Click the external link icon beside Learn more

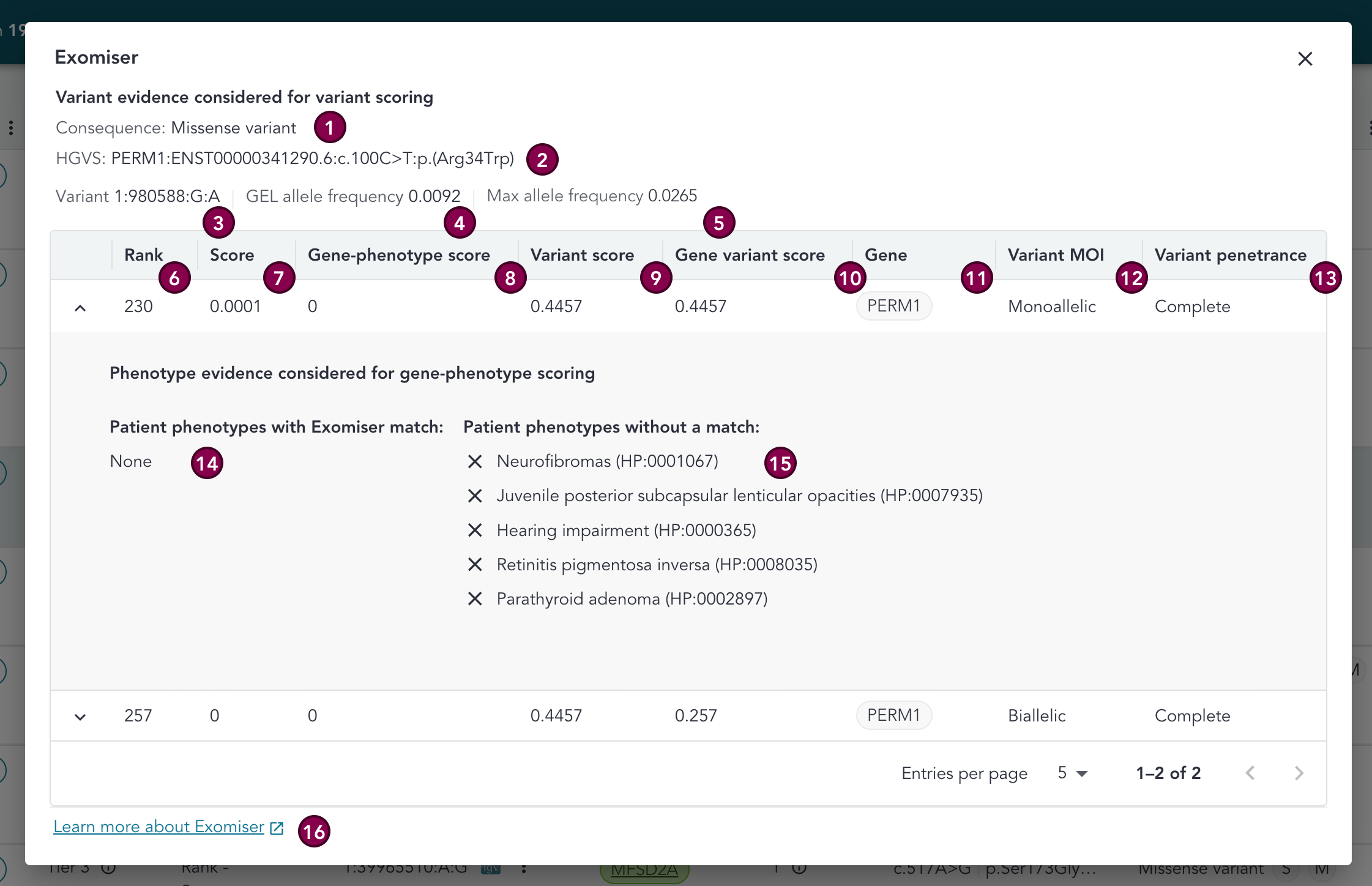pos(277,828)
